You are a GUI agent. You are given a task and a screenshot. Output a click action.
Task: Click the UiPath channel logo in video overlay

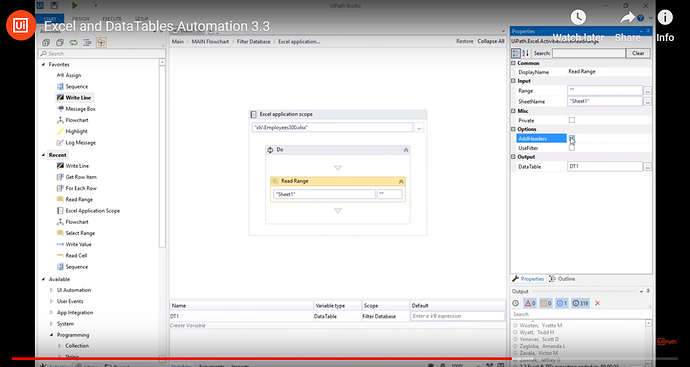tap(21, 25)
